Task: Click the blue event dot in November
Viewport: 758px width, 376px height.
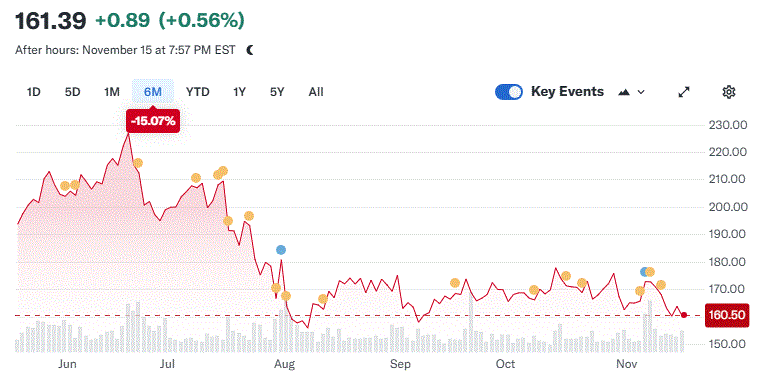Action: click(644, 272)
